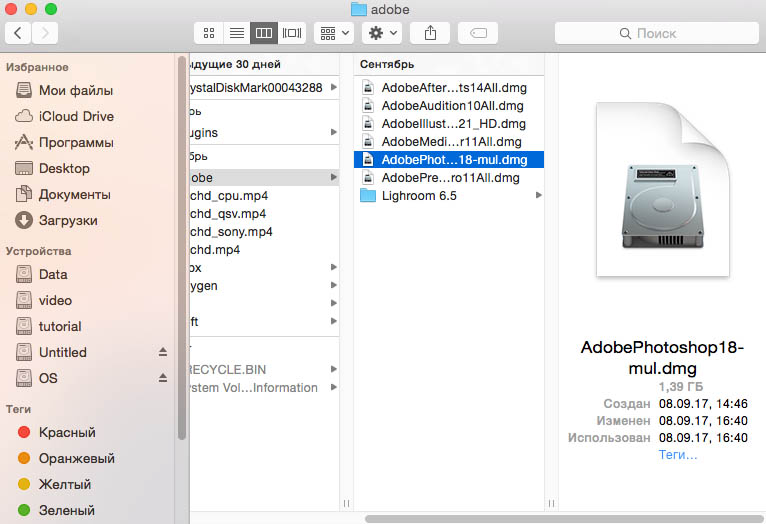766x524 pixels.
Task: Focus the Поиск search field
Action: click(657, 33)
